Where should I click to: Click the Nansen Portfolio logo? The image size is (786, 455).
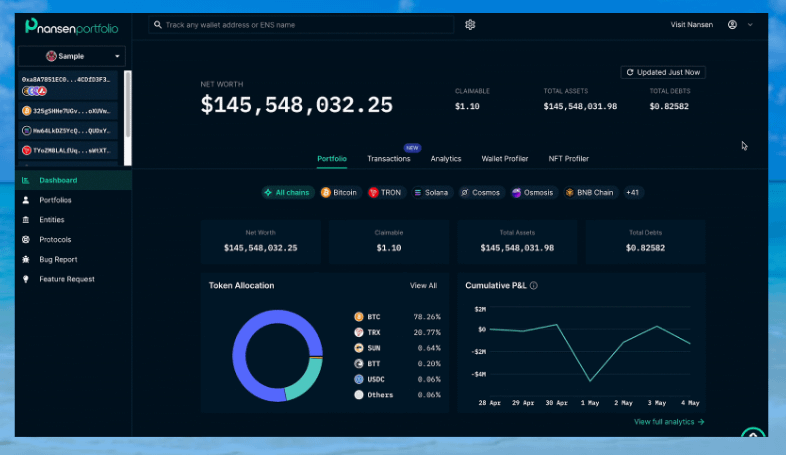pos(71,27)
